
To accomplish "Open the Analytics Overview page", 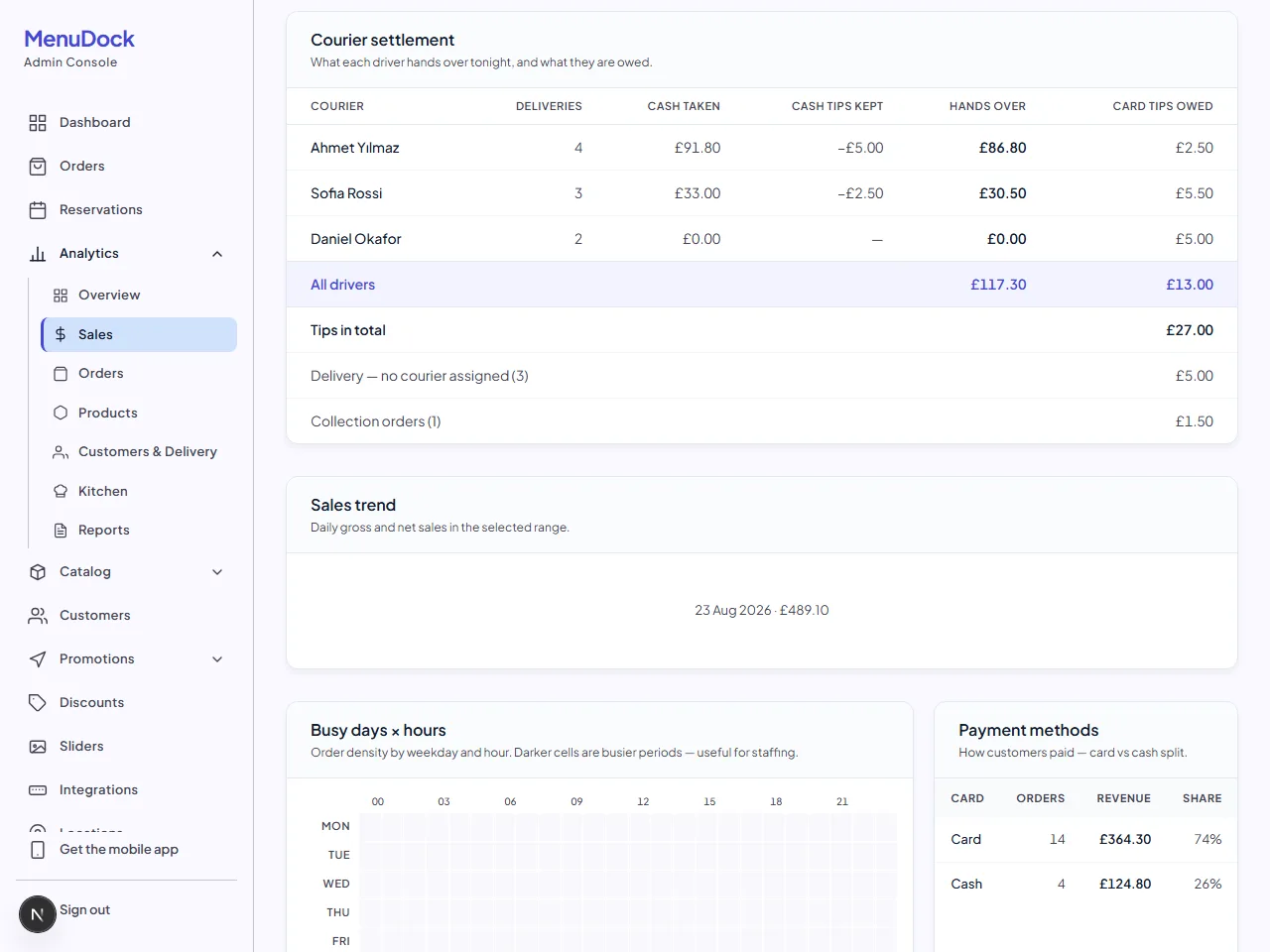I will (x=139, y=296).
